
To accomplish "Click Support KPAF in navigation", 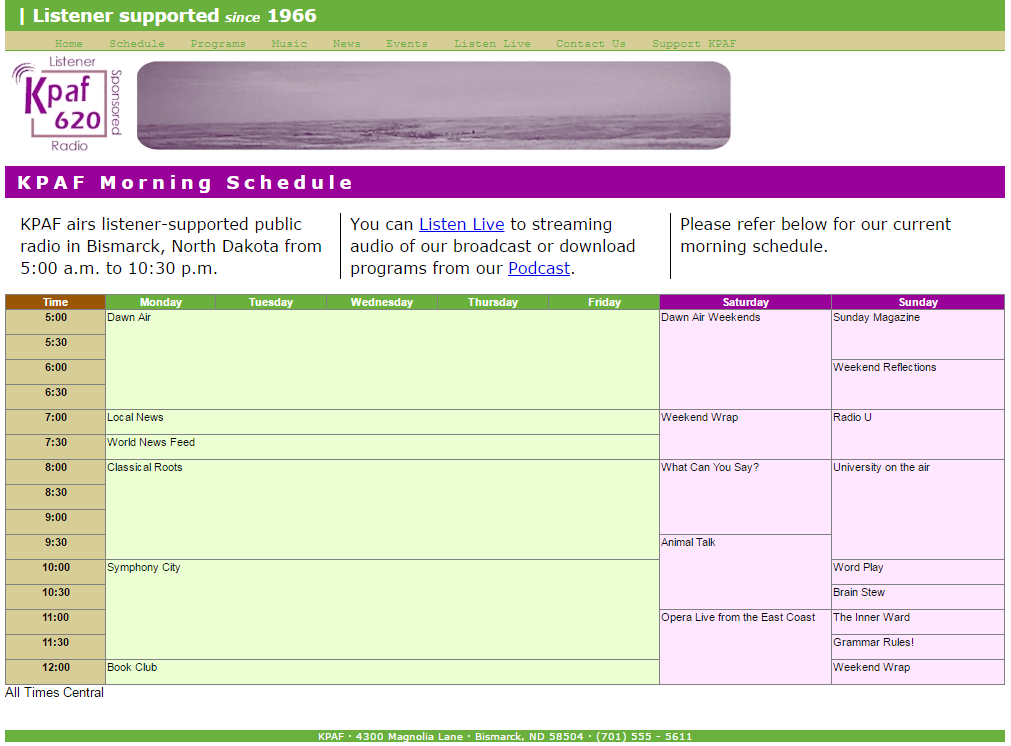I will 694,43.
